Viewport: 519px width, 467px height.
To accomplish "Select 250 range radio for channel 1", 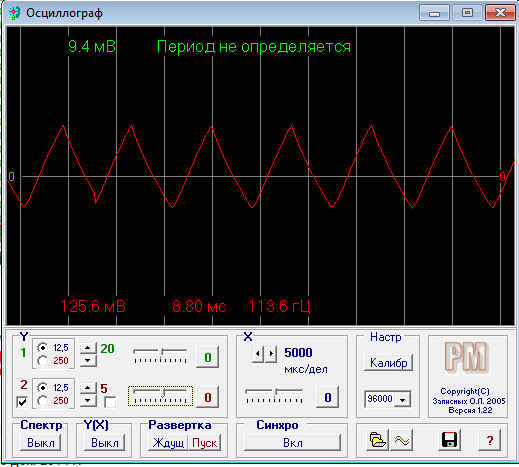I will coord(43,360).
